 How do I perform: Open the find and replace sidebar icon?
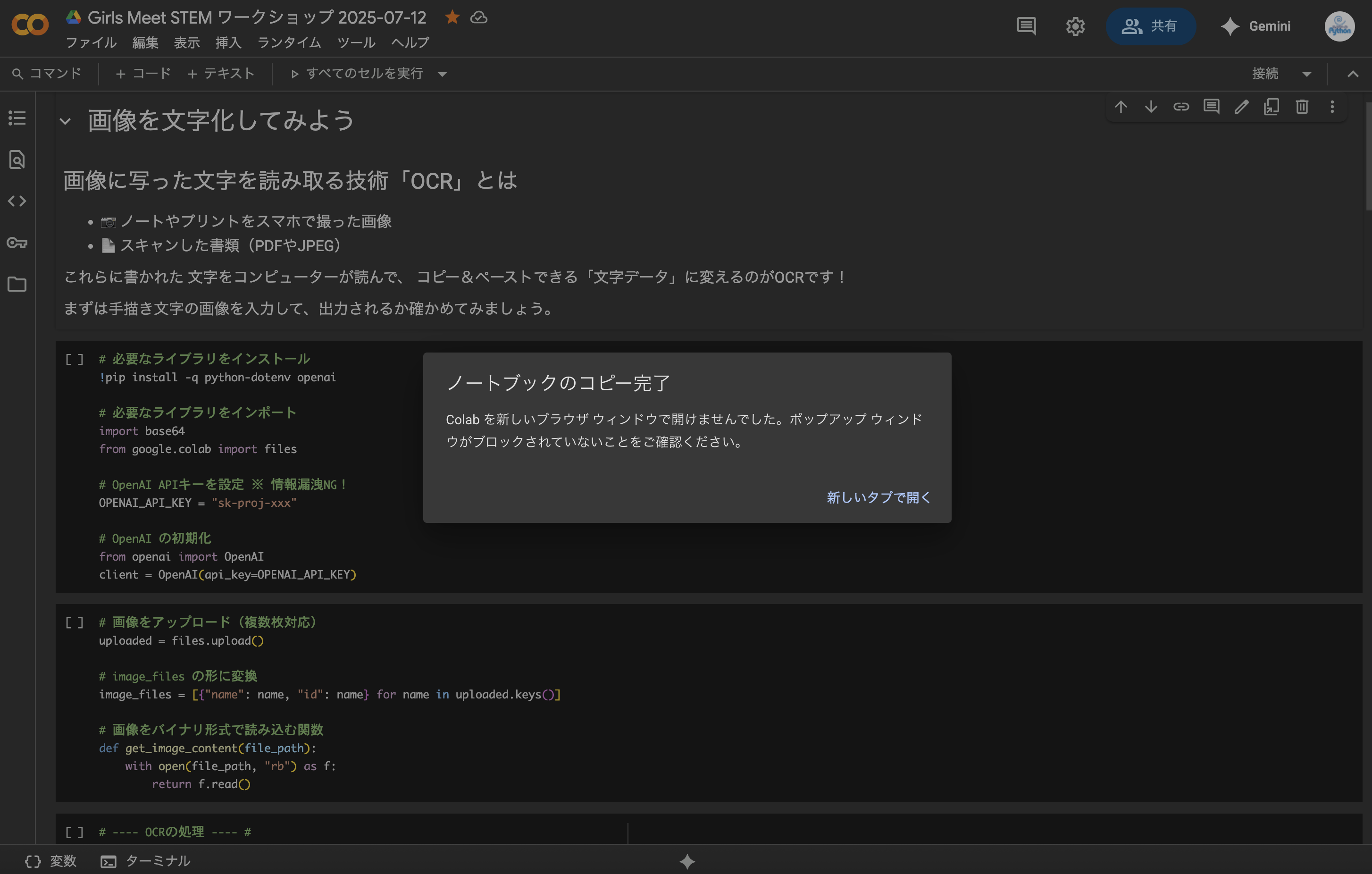tap(17, 160)
